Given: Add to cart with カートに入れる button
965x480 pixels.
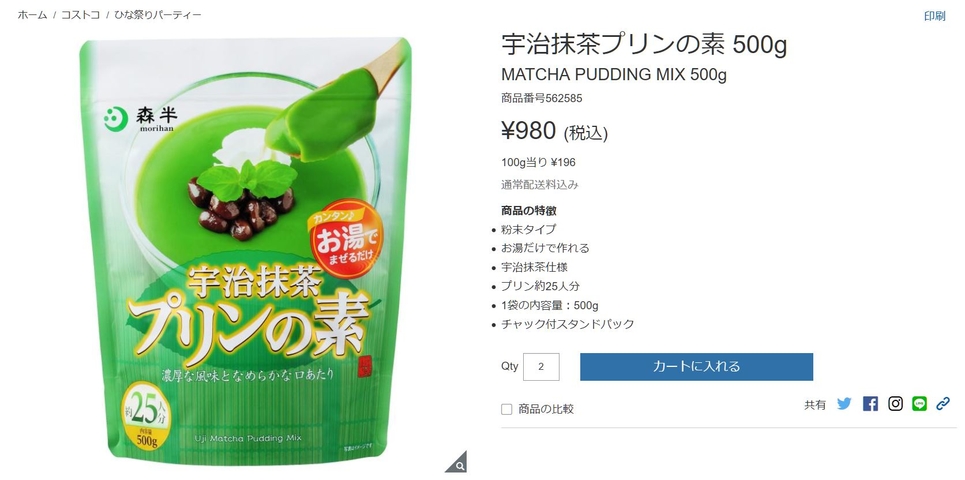Looking at the screenshot, I should click(696, 367).
